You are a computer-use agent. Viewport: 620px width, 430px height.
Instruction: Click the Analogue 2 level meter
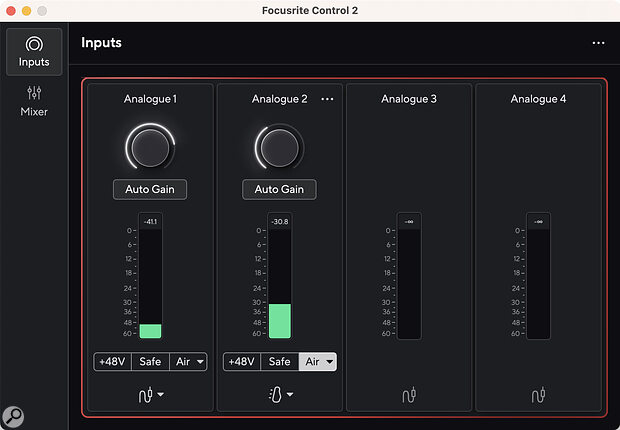280,284
